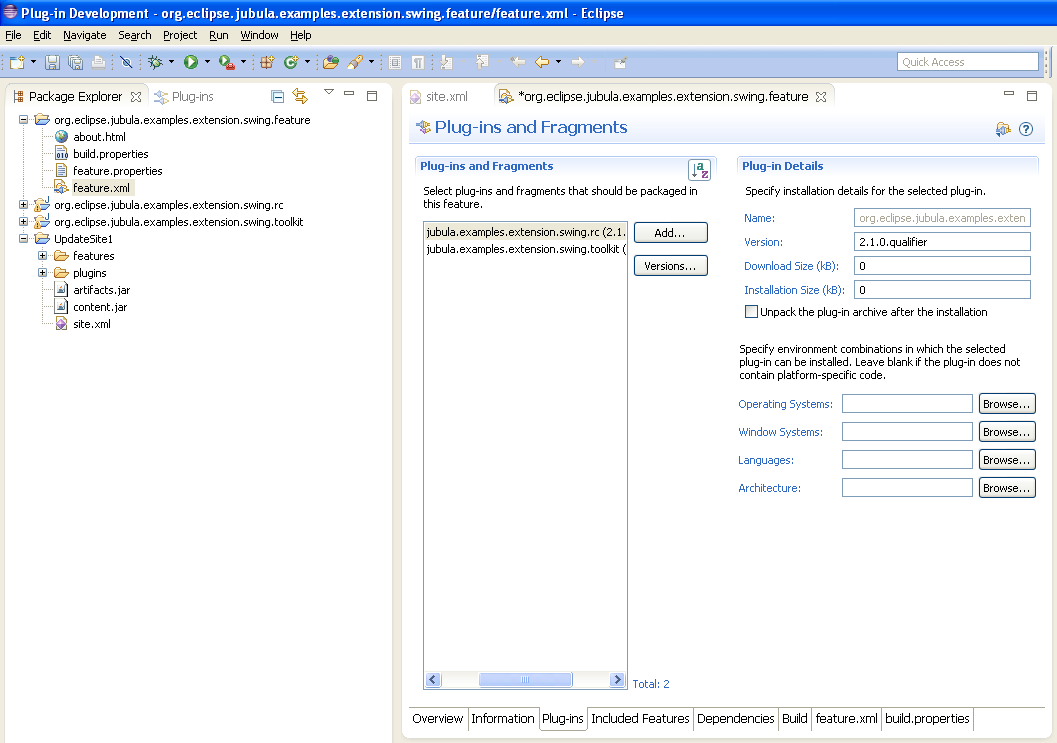Click the External Tools run icon
This screenshot has width=1057, height=743.
pyautogui.click(x=227, y=62)
